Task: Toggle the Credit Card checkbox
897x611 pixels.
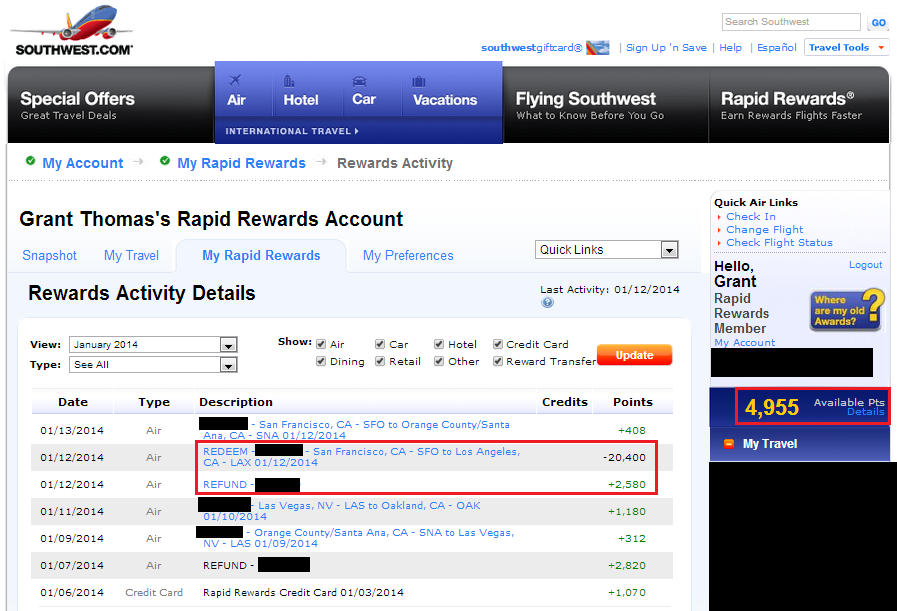Action: [x=498, y=344]
